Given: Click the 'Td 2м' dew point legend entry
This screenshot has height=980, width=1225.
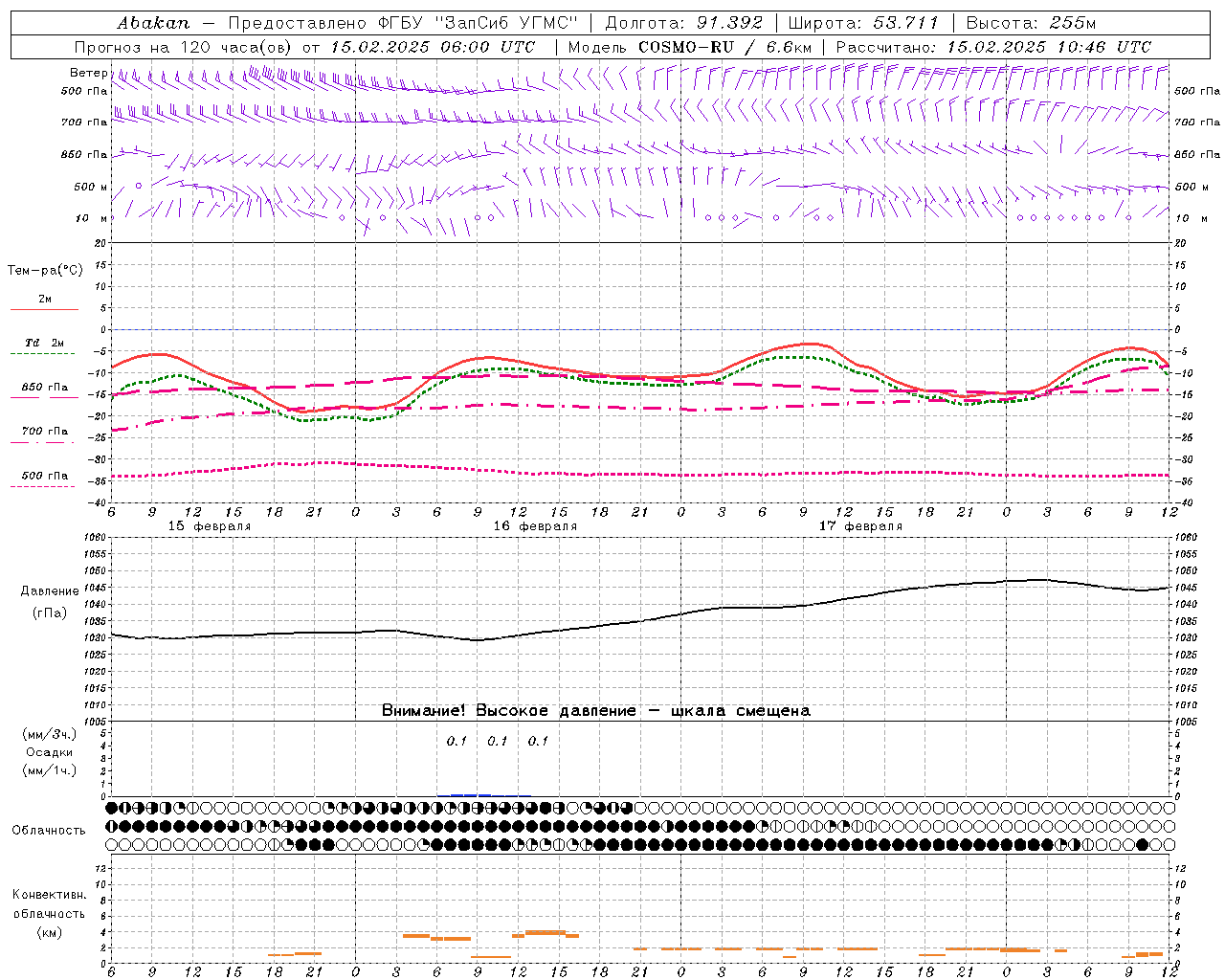Looking at the screenshot, I should [45, 343].
